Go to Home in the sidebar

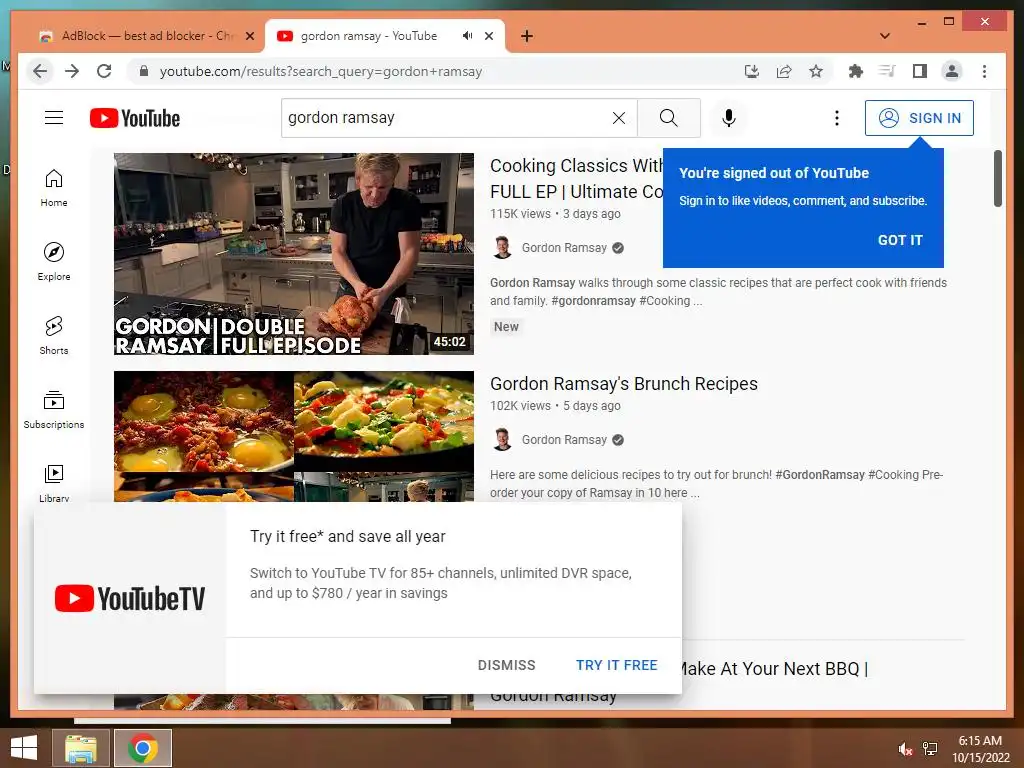tap(54, 188)
